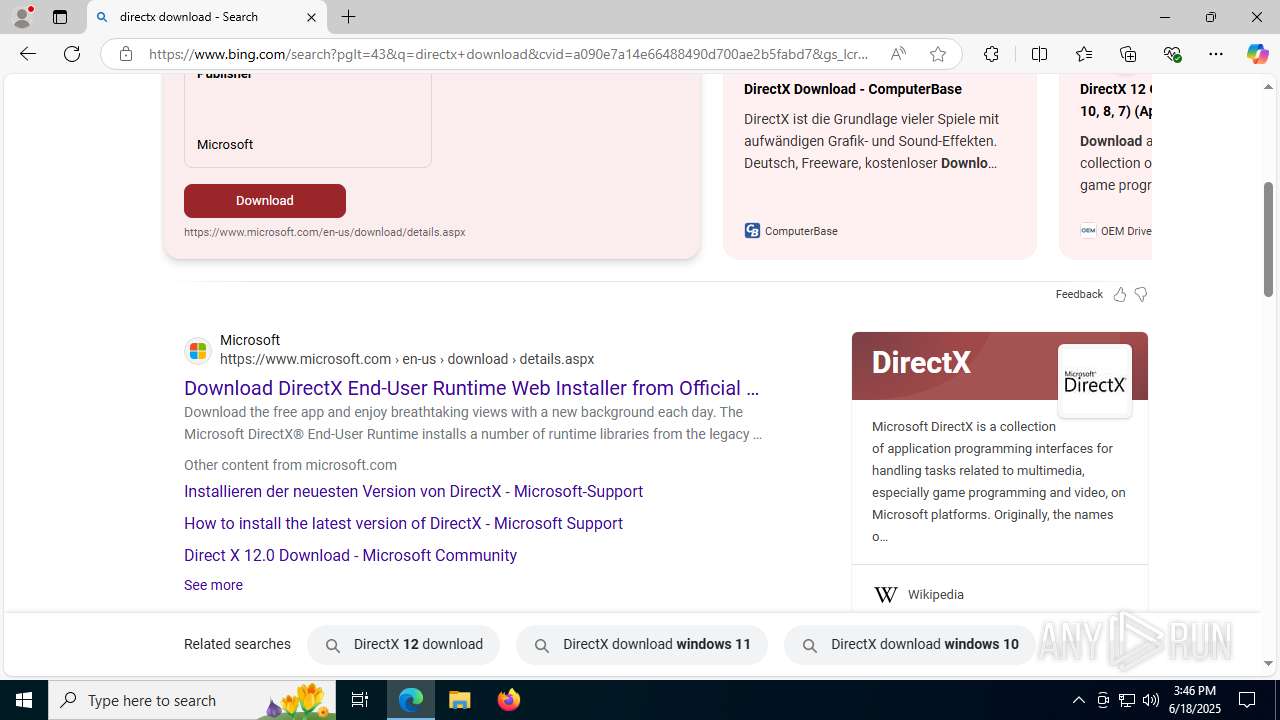
Task: Give thumbs down feedback
Action: (1141, 294)
